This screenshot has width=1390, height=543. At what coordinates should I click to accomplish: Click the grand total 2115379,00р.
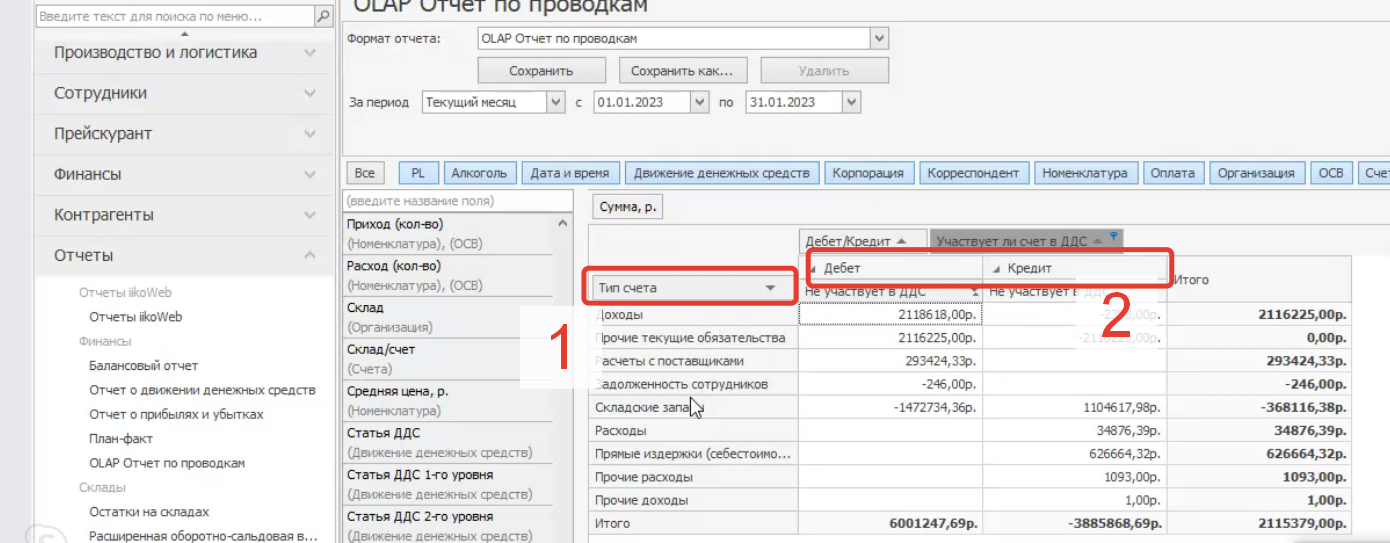pyautogui.click(x=1259, y=523)
